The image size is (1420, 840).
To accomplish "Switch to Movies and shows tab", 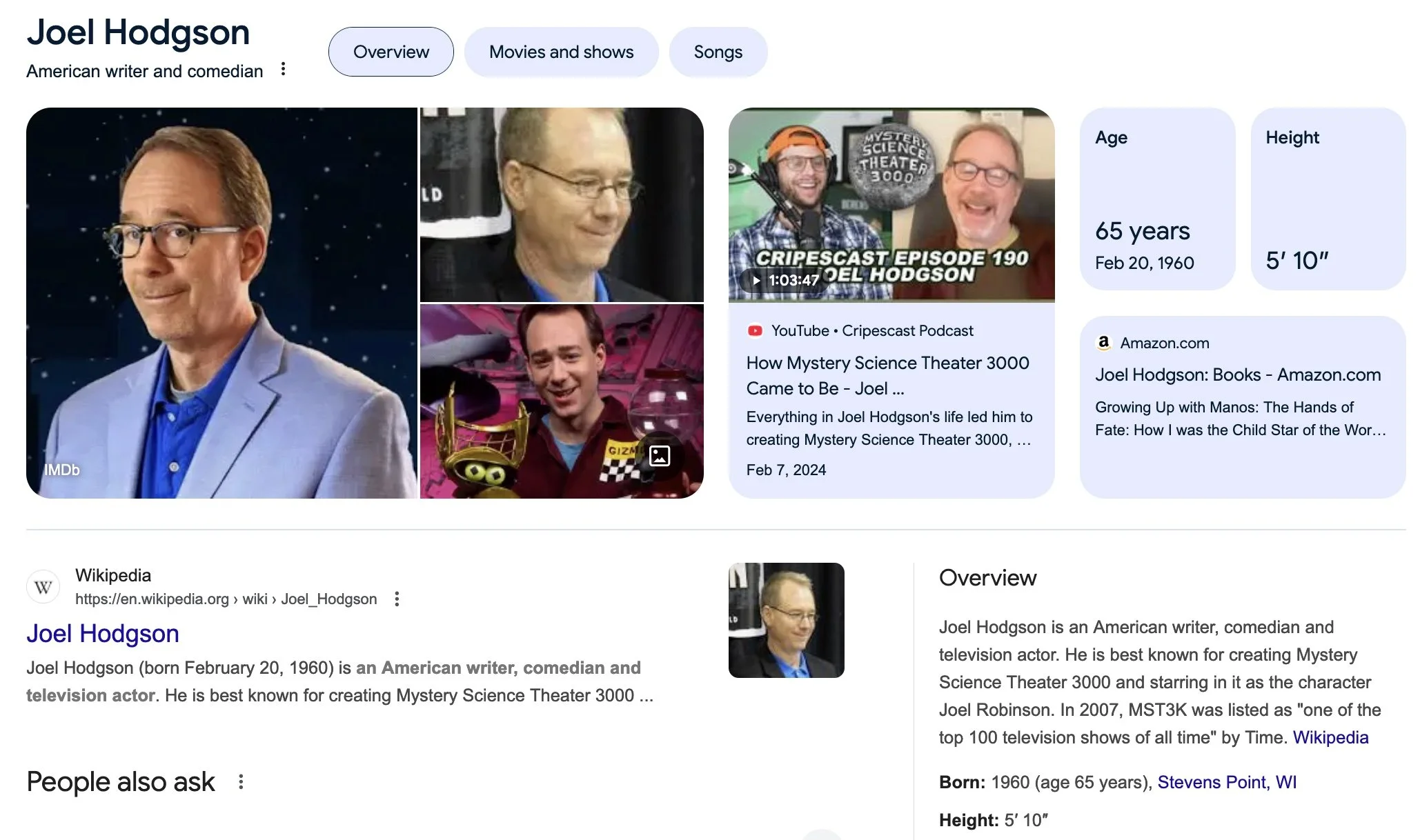I will pyautogui.click(x=561, y=52).
